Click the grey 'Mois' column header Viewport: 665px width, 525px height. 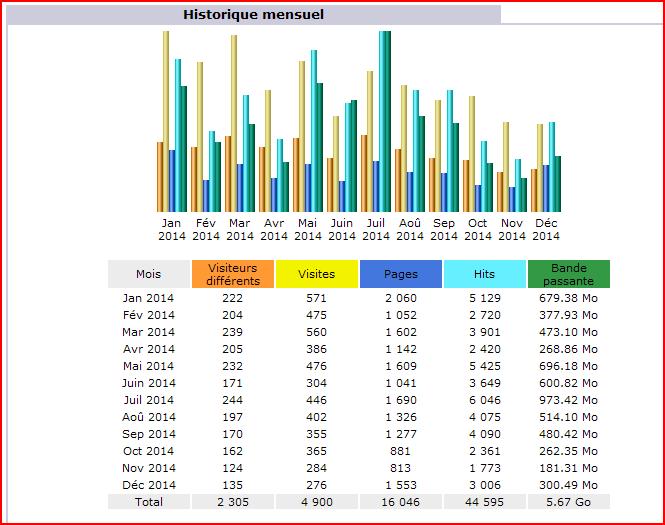(149, 274)
